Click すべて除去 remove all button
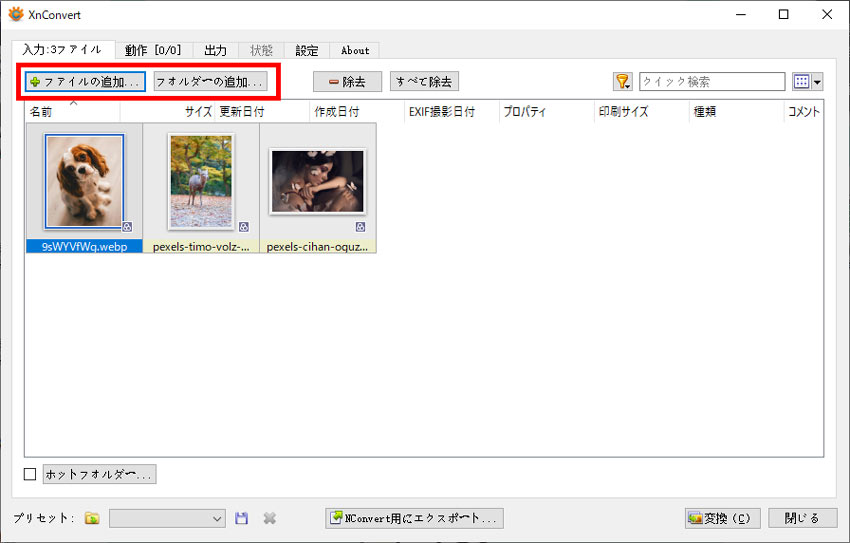 (424, 82)
